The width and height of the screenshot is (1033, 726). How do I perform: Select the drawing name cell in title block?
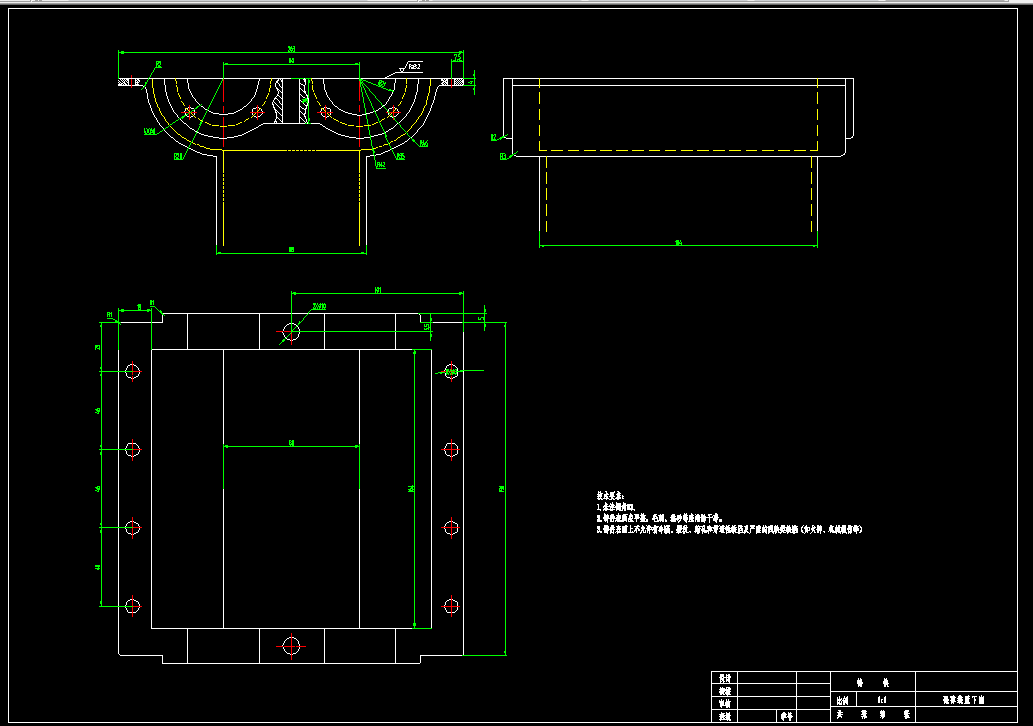(964, 700)
